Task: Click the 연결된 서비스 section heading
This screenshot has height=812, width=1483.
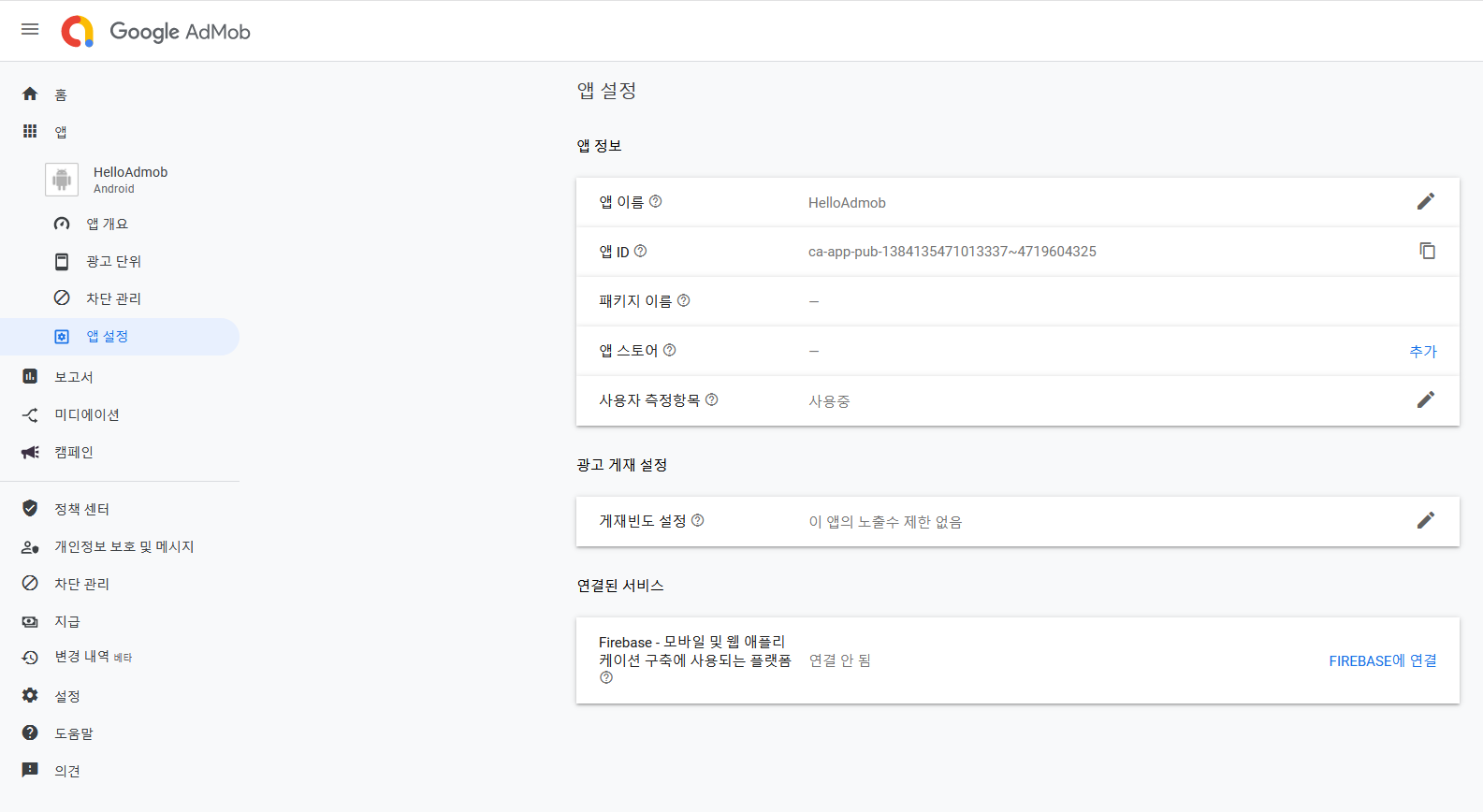Action: click(620, 586)
